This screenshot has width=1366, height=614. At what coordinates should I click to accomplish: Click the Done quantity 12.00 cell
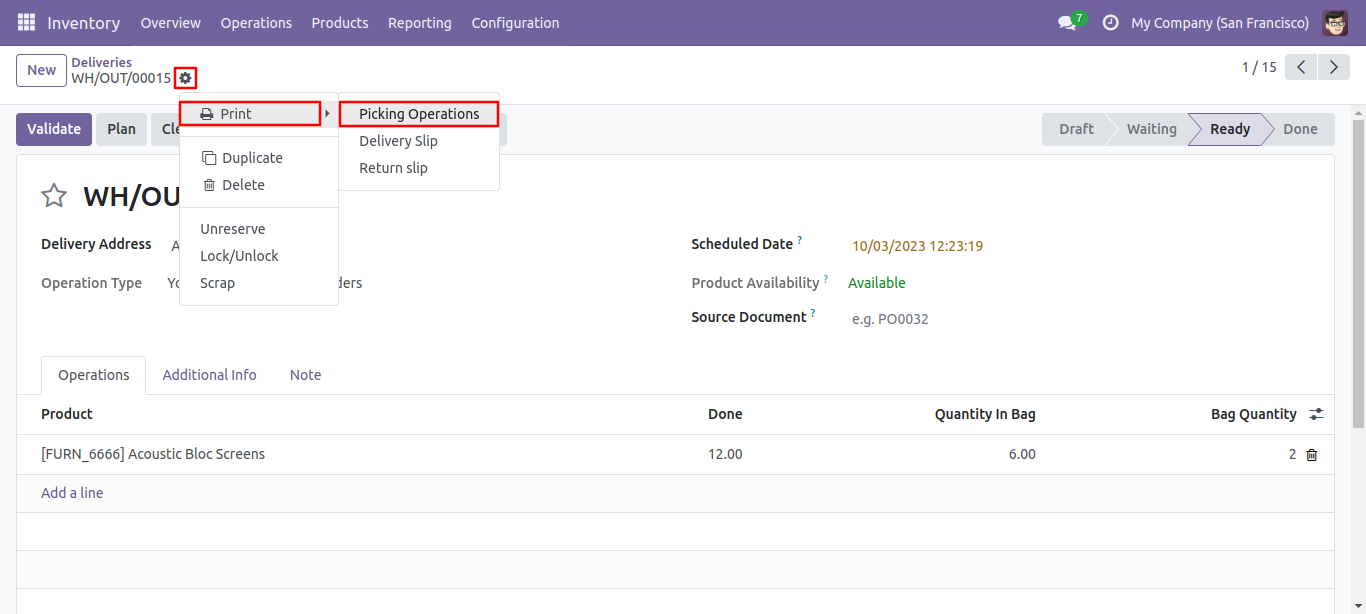725,454
